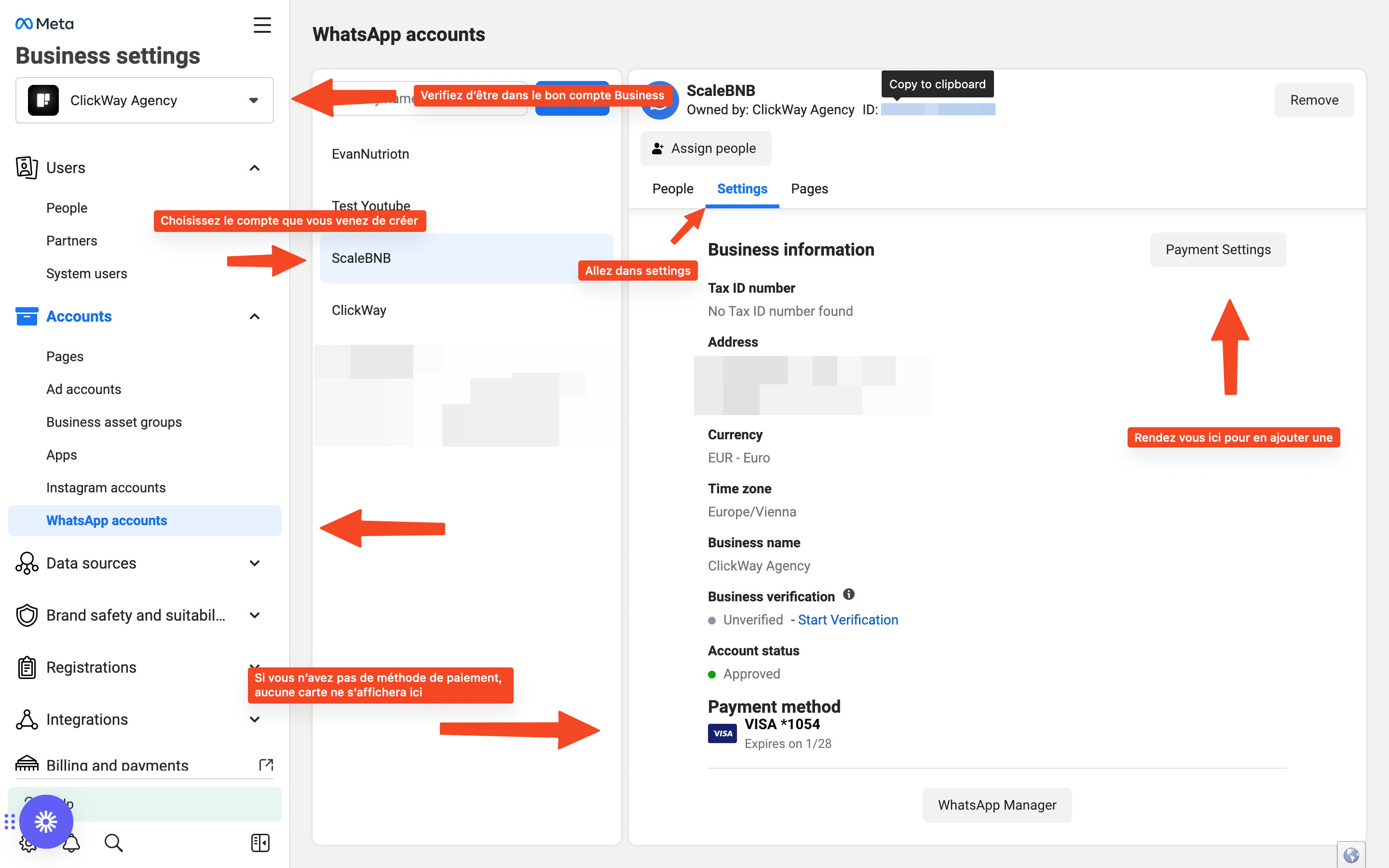1389x868 pixels.
Task: Click the Data sources icon
Action: coord(27,563)
